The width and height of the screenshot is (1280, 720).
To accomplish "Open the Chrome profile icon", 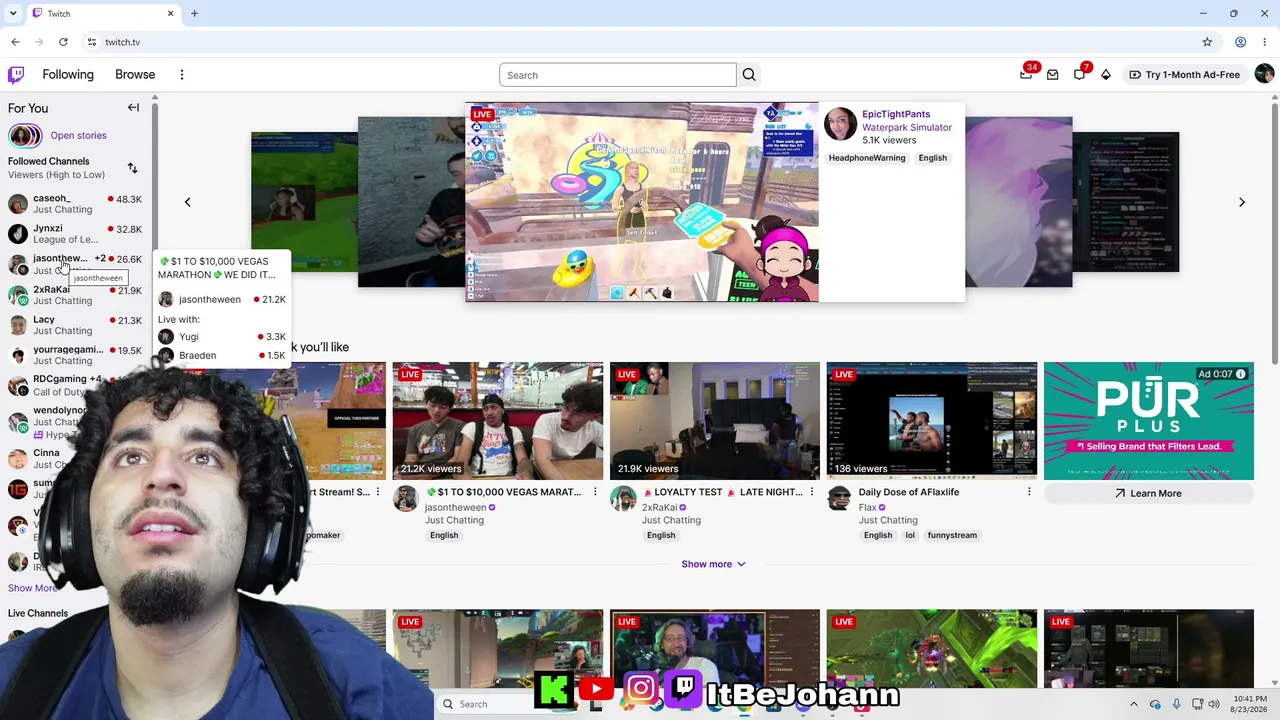I will click(x=1240, y=42).
